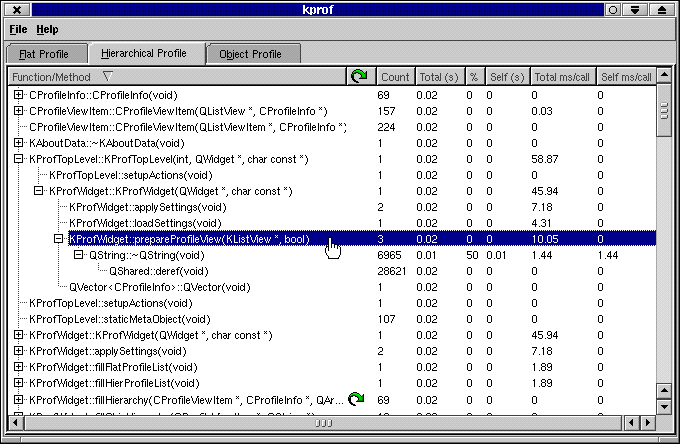Click total ms/call value 58.87

[x=545, y=159]
